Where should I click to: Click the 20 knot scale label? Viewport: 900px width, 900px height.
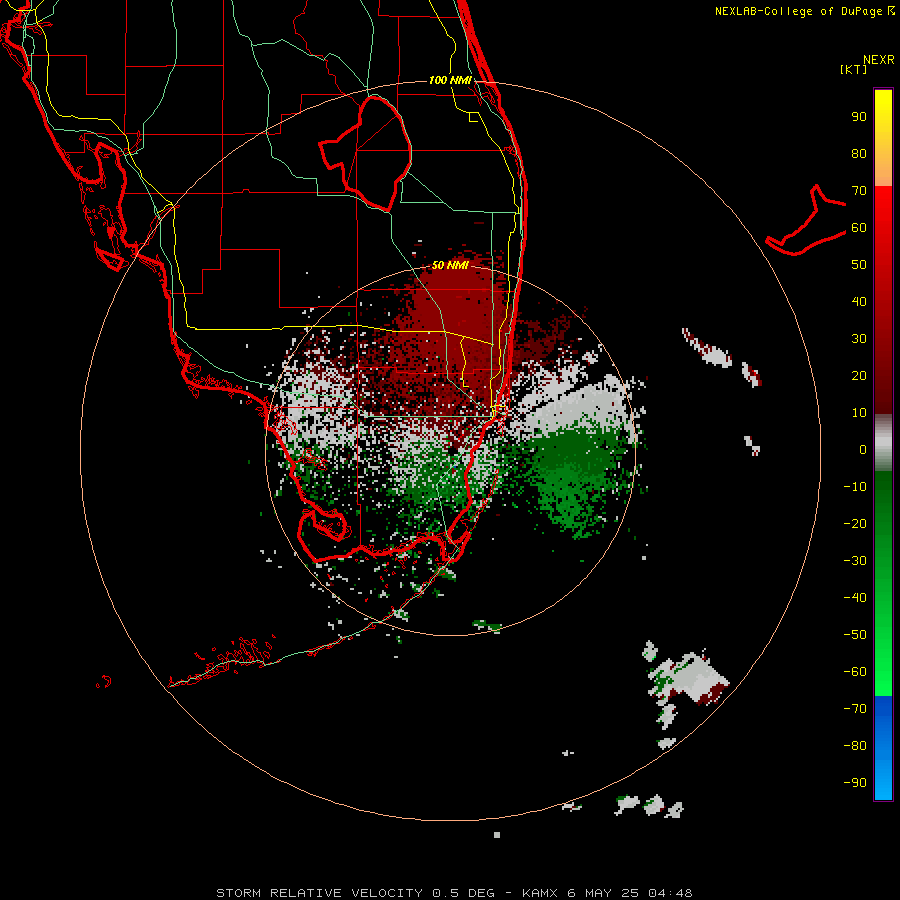(x=859, y=376)
